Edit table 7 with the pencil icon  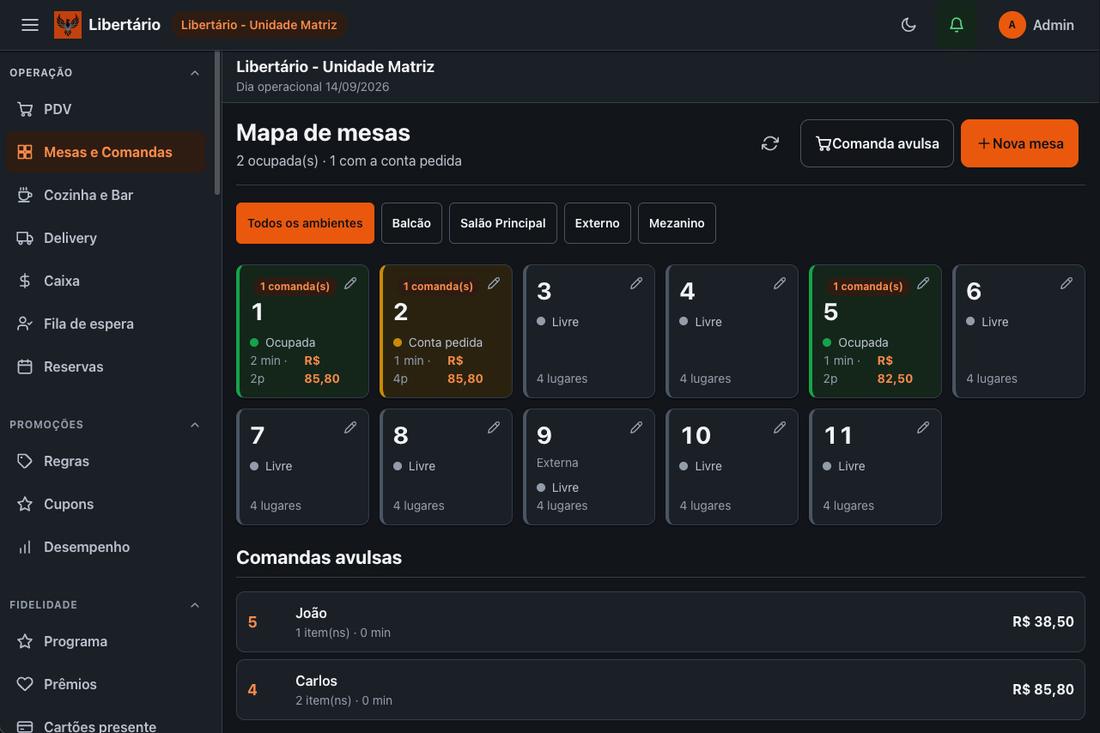coord(350,427)
